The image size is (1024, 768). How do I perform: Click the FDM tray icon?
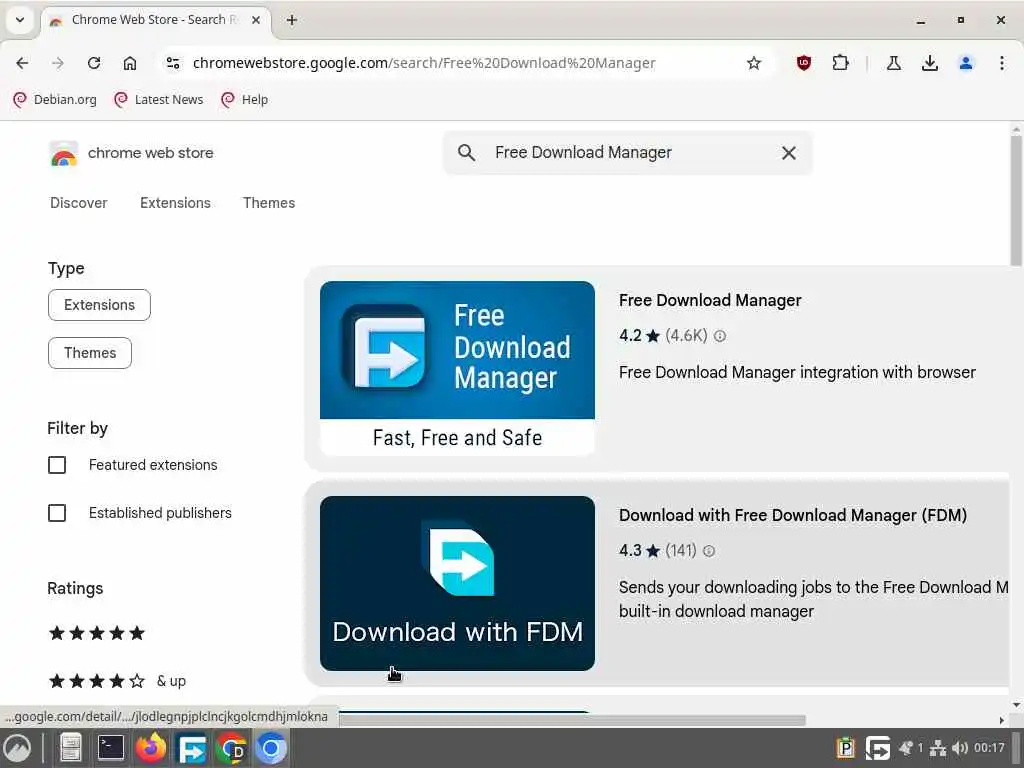coord(878,748)
